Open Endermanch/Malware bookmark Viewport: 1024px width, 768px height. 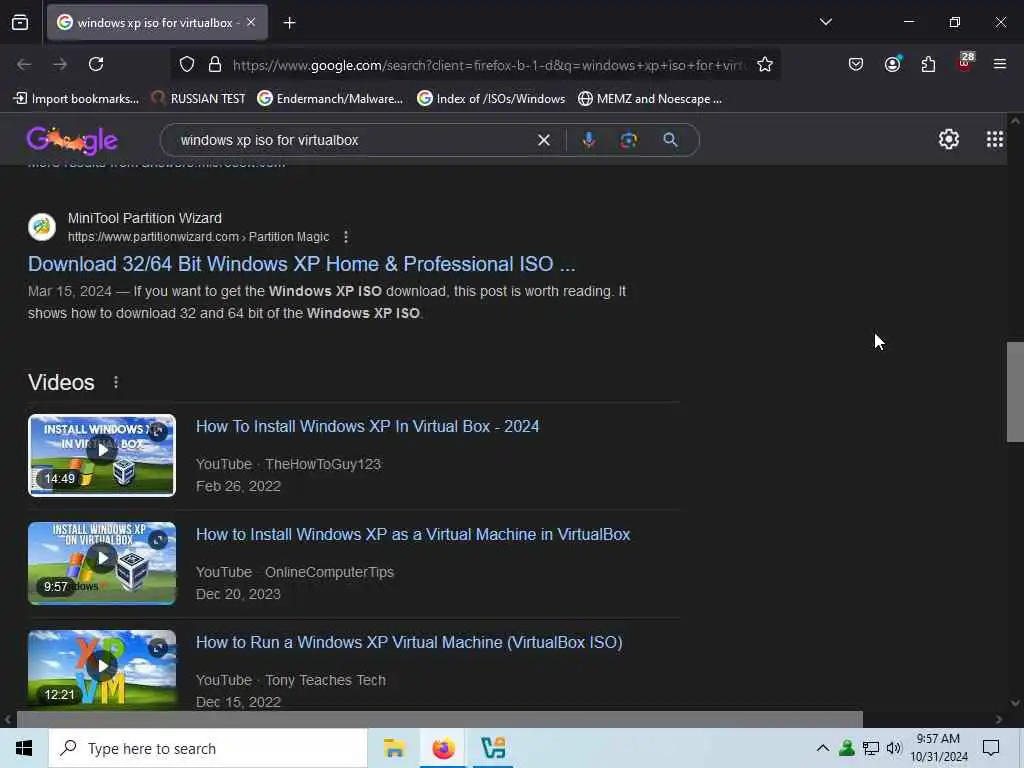(330, 99)
